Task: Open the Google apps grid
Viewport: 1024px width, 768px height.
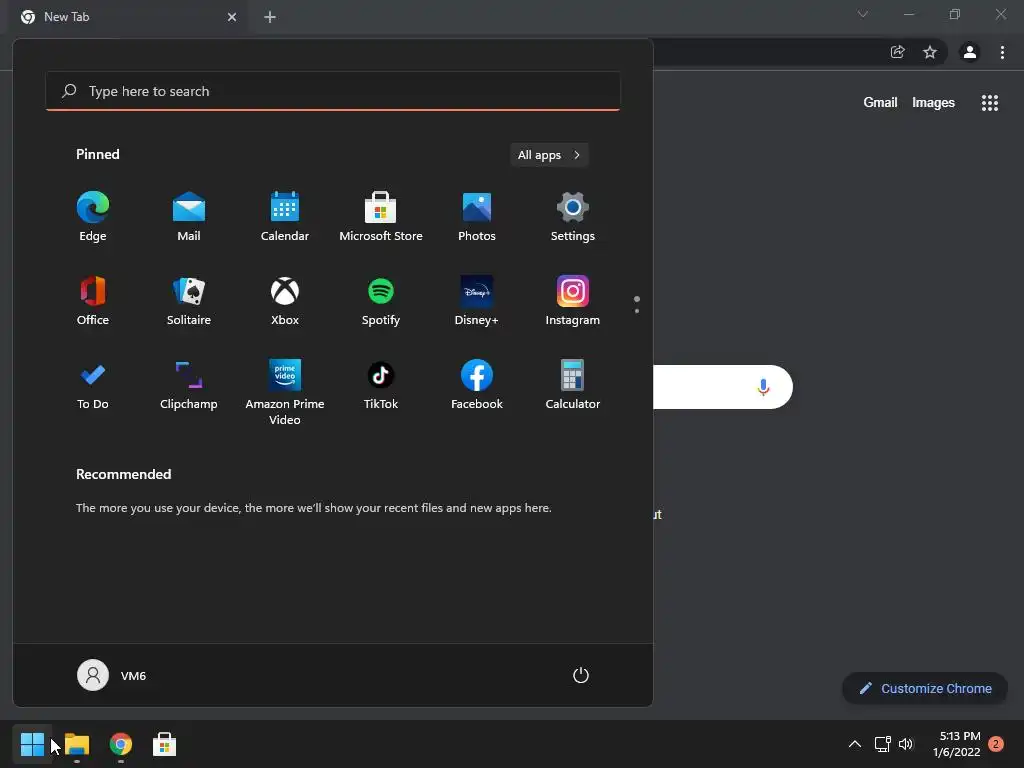Action: (990, 103)
